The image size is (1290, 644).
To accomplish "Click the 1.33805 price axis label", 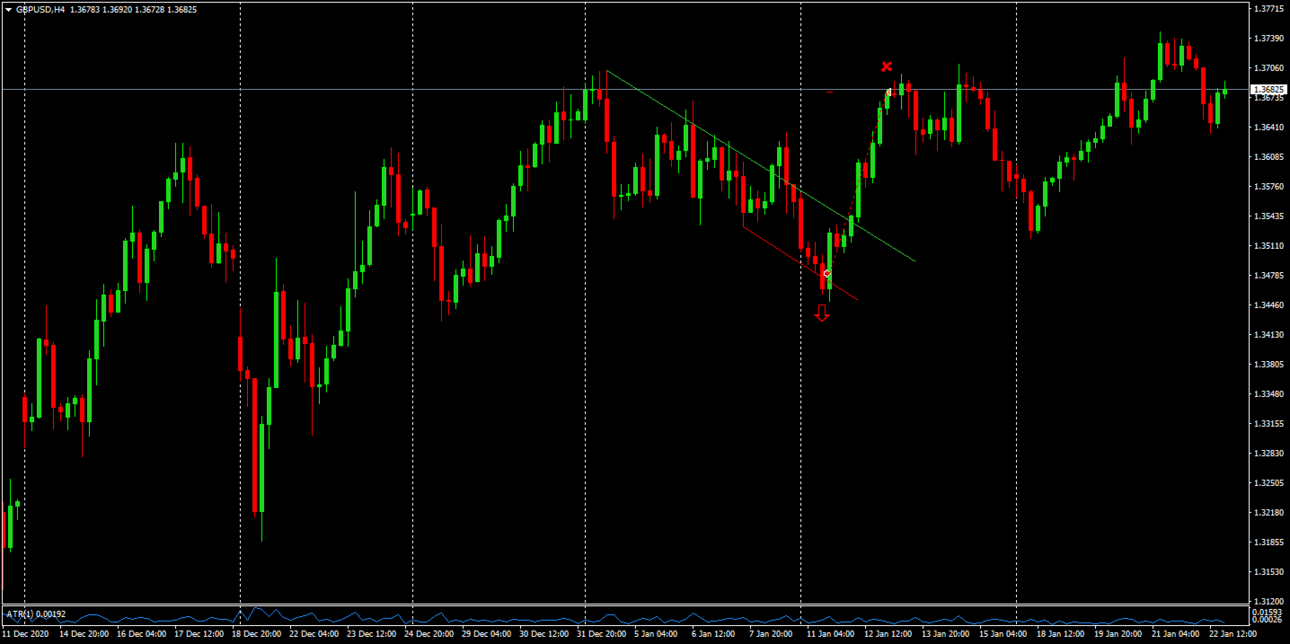I will click(x=1268, y=364).
